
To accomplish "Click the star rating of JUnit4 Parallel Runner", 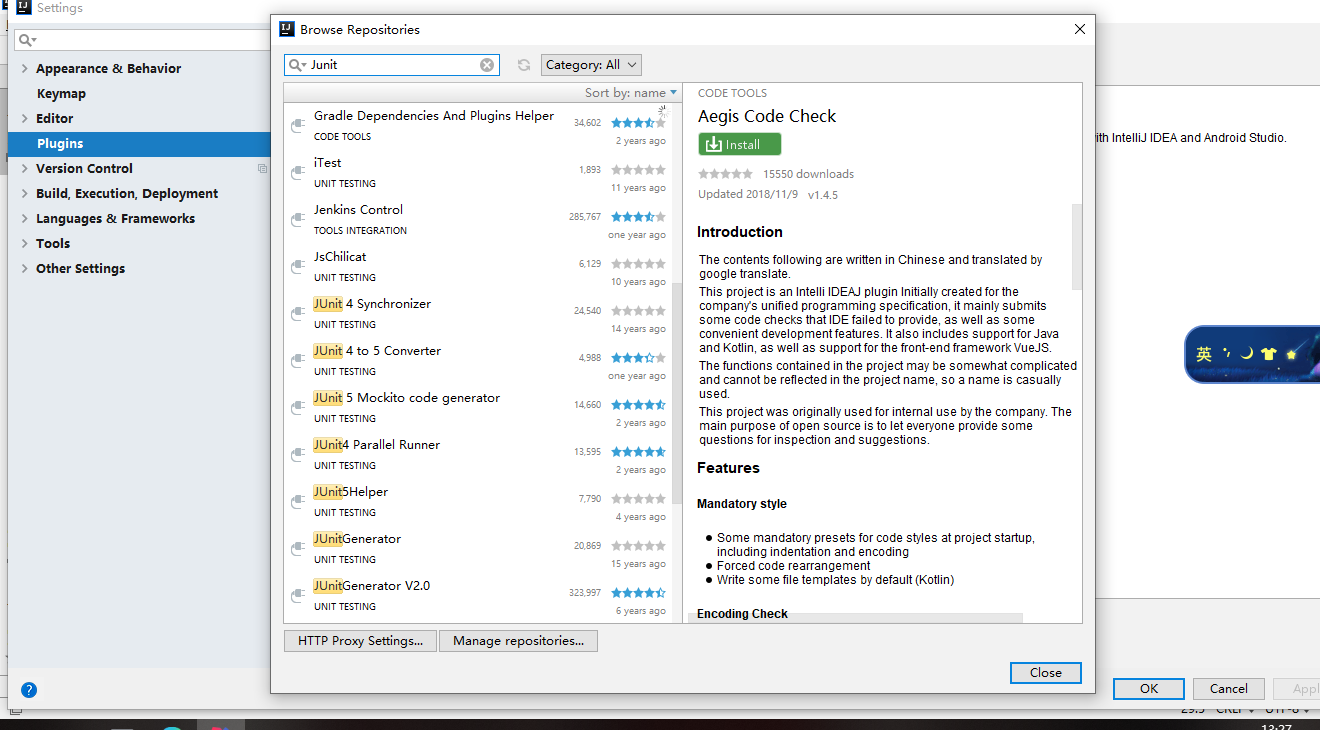I will coord(638,451).
